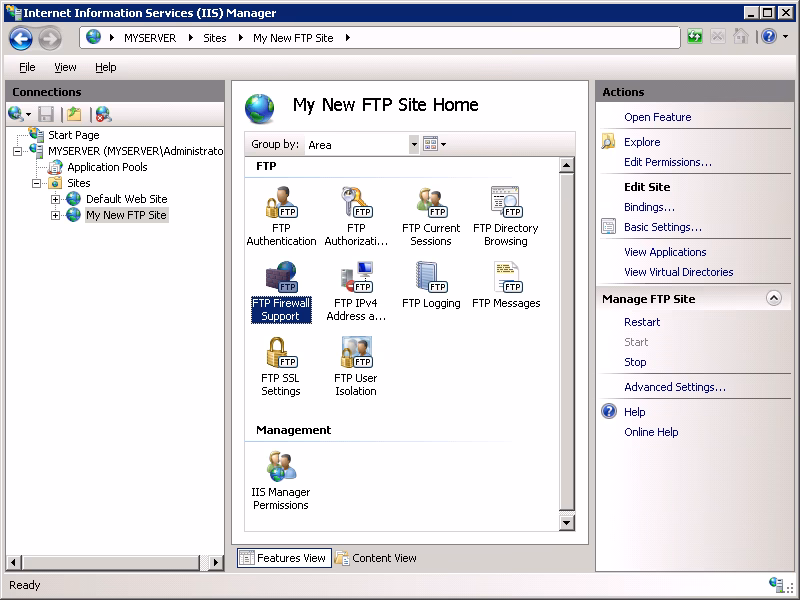Click the Open Feature action link
Image resolution: width=800 pixels, height=600 pixels.
[x=658, y=117]
